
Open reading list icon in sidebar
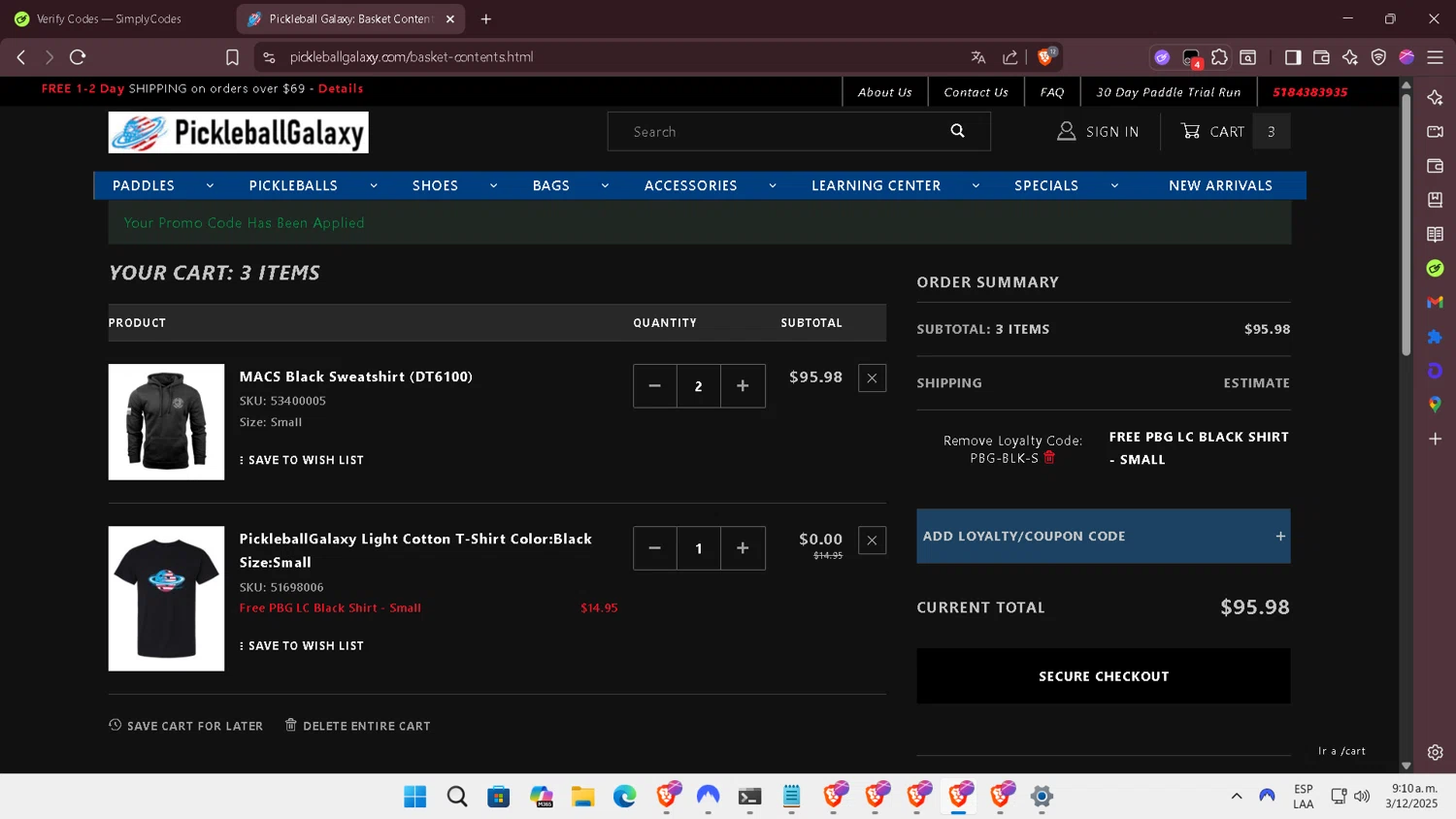point(1435,234)
